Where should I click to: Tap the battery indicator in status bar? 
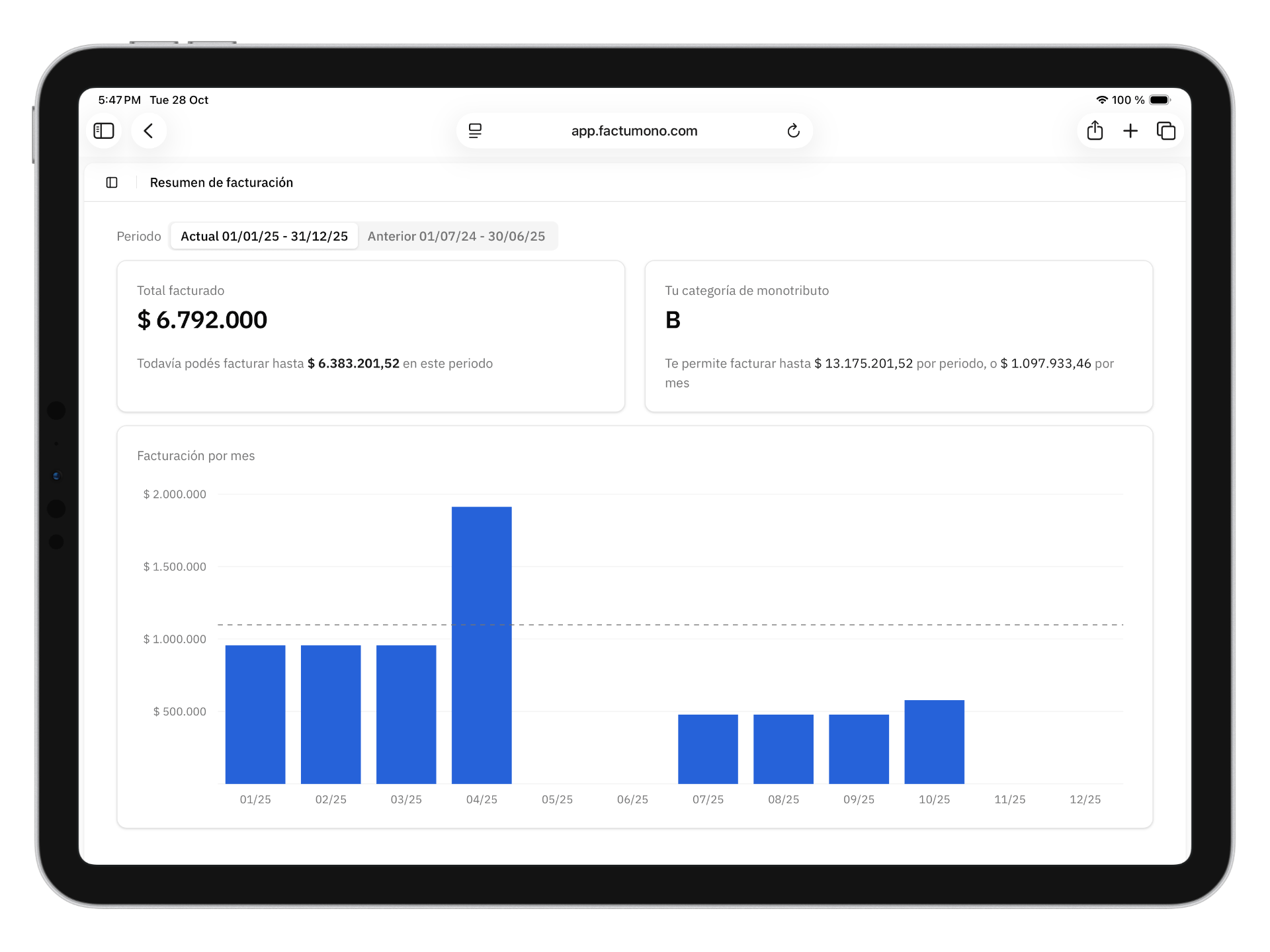pos(1160,100)
